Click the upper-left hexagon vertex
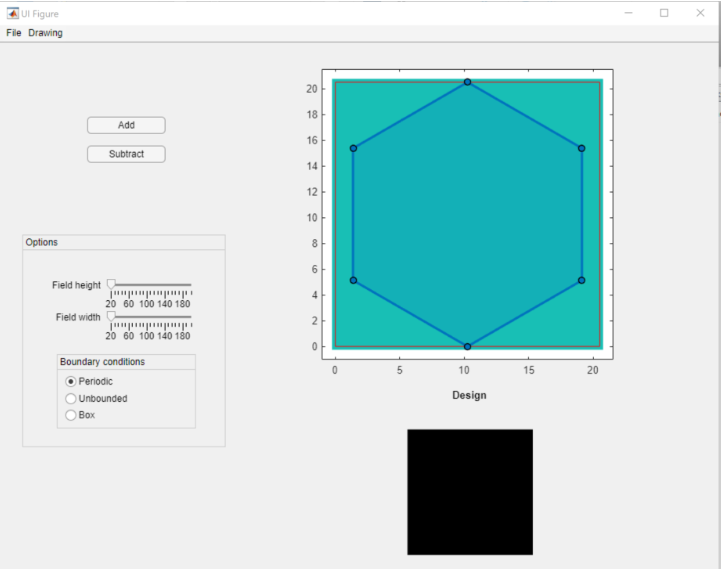Screen dimensions: 721x570 [x=353, y=148]
